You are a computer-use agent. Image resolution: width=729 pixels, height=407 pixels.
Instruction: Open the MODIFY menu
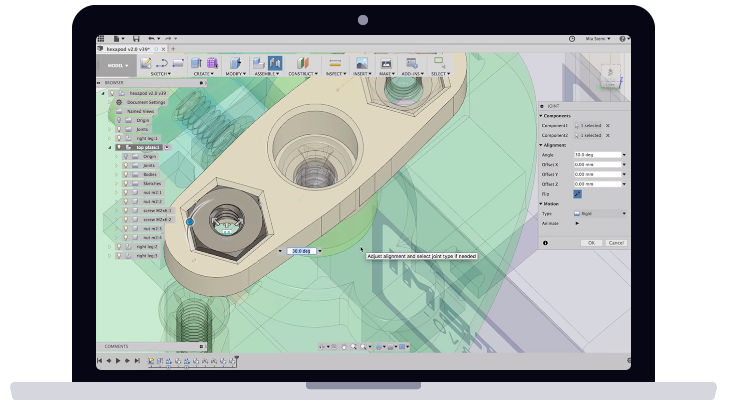[236, 74]
